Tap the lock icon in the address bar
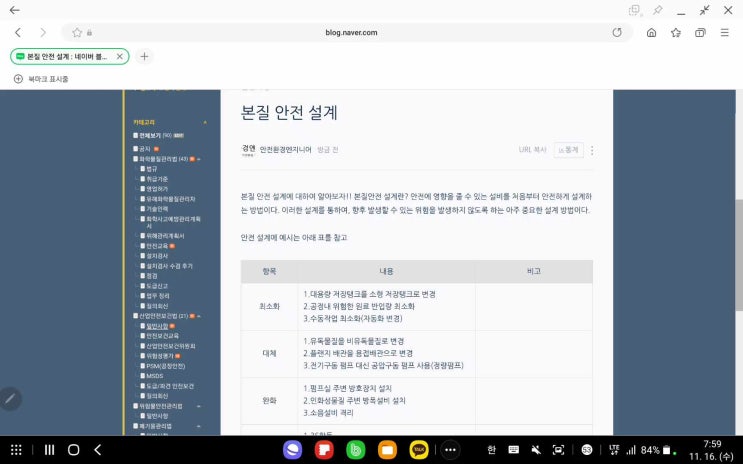Screen dimensions: 743x464 point(90,32)
